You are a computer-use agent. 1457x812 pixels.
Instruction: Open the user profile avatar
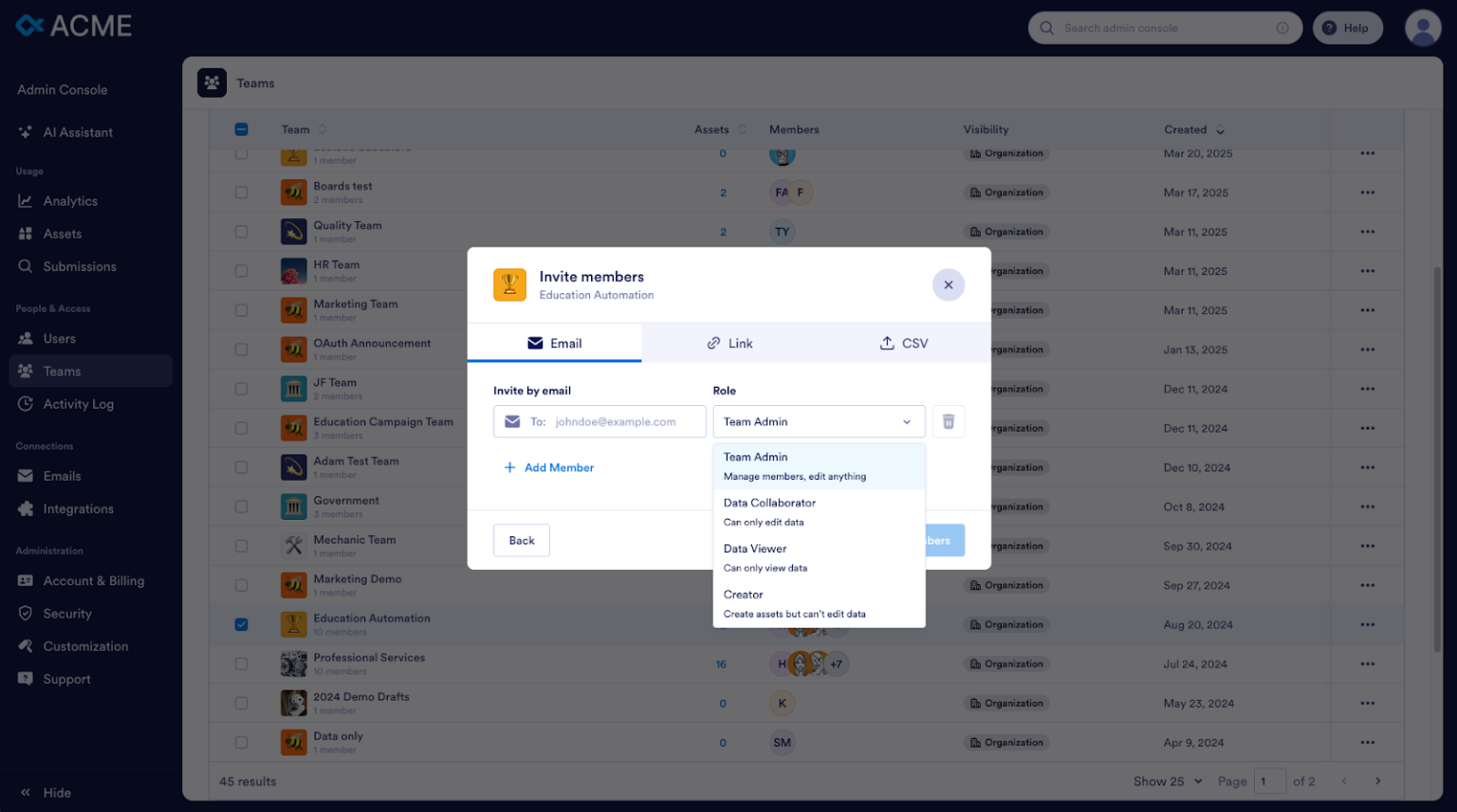1423,28
